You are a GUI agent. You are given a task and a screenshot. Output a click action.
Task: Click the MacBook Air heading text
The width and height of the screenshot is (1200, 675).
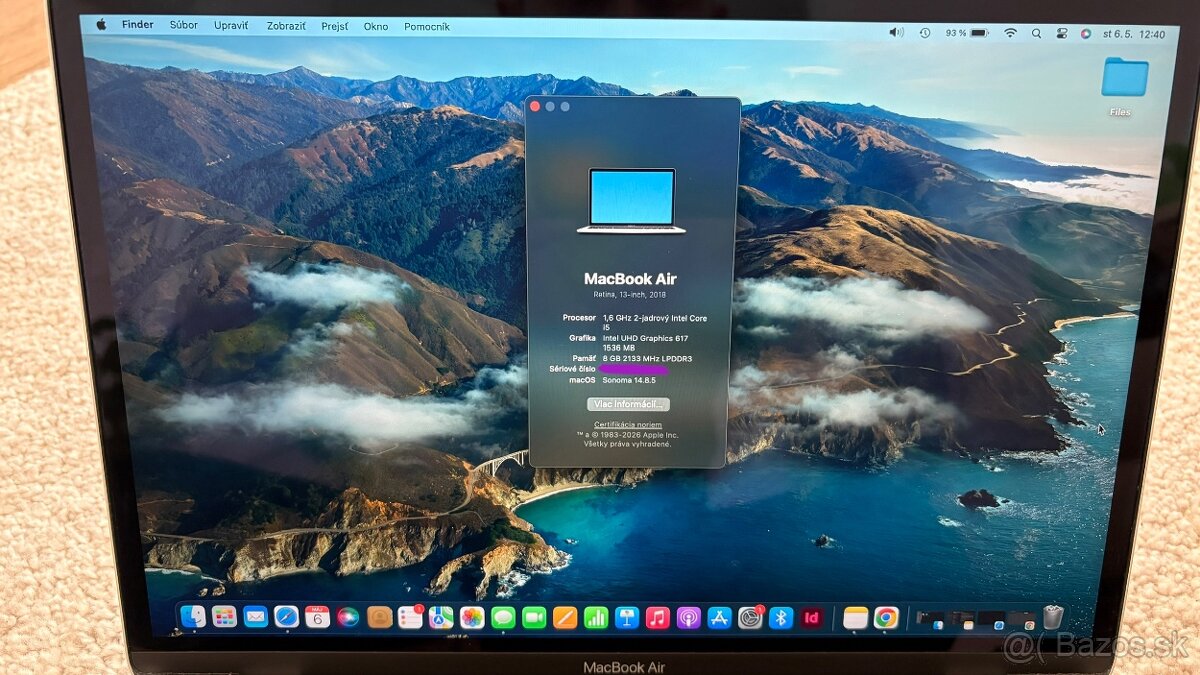tap(630, 279)
